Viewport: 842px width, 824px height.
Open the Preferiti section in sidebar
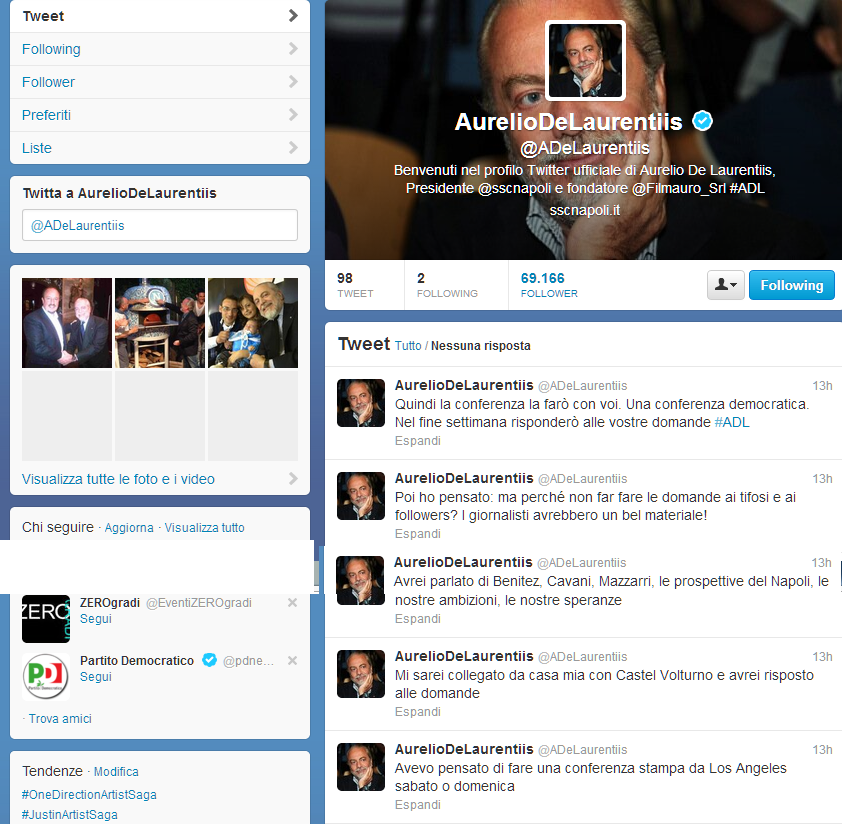[160, 115]
